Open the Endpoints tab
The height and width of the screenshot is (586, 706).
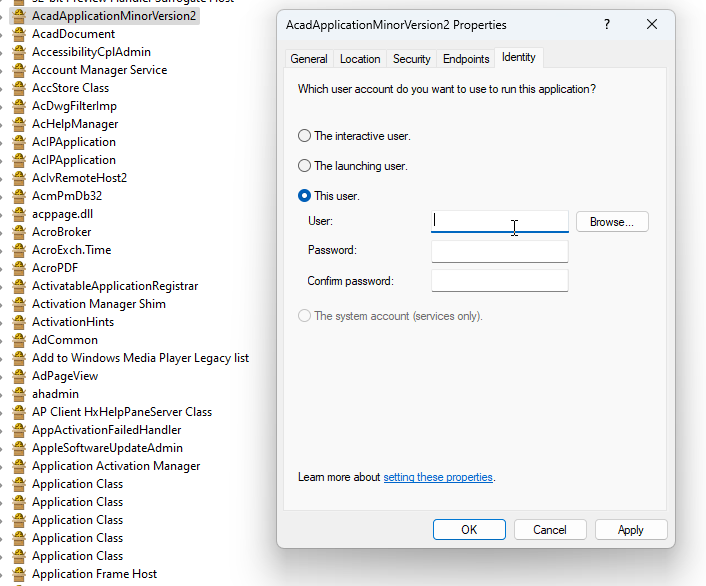(x=466, y=59)
